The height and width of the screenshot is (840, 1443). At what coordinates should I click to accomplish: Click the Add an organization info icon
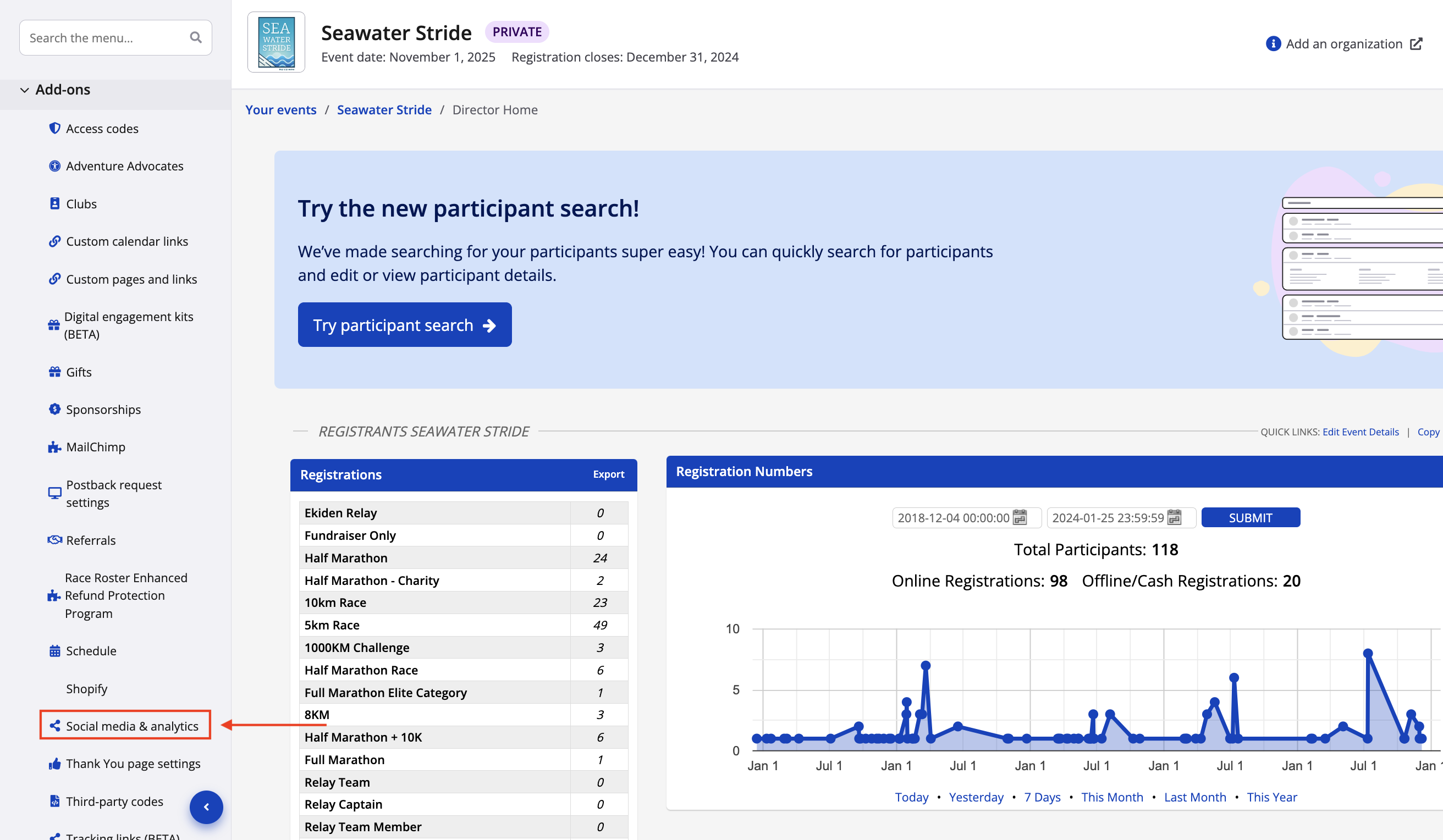(1273, 44)
